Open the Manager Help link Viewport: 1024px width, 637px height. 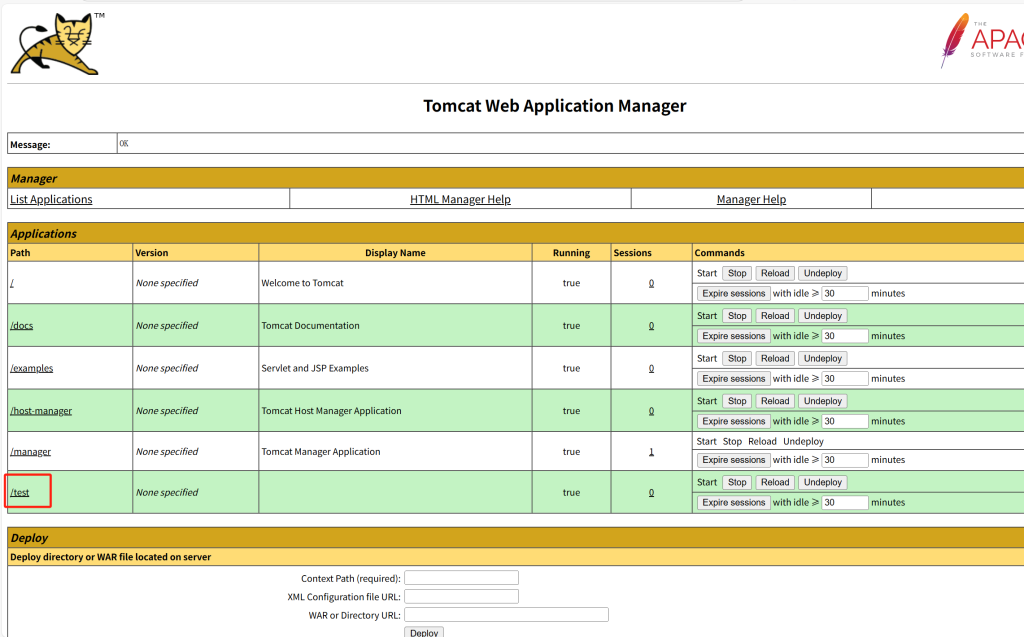point(751,199)
